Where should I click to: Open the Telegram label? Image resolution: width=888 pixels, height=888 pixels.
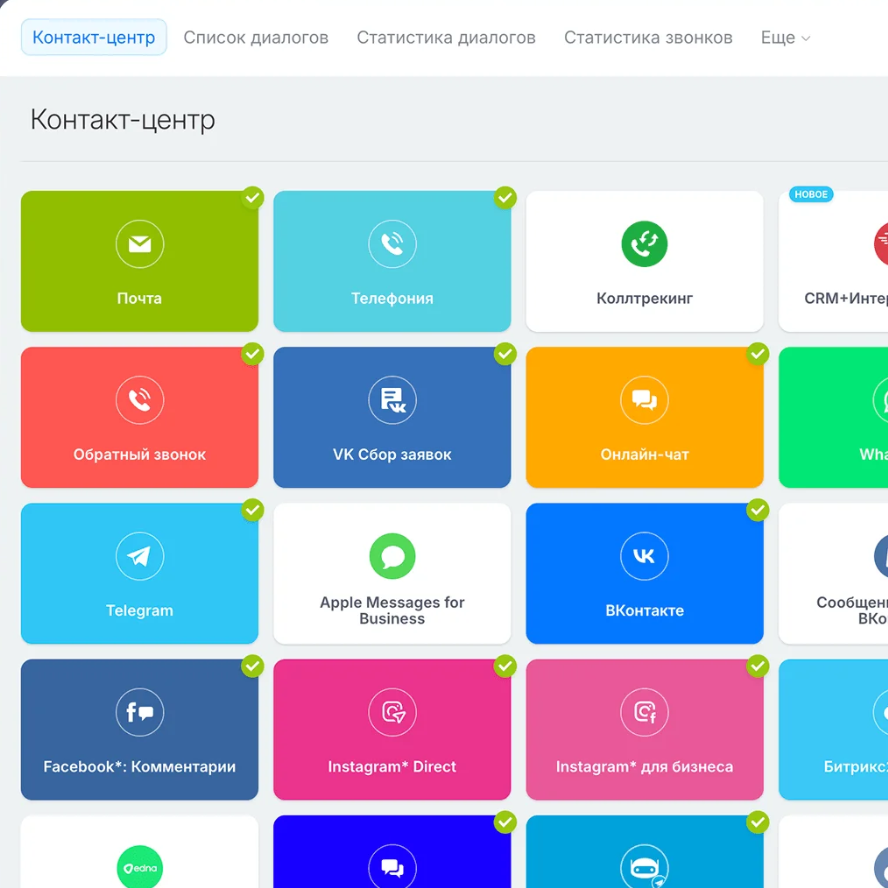pyautogui.click(x=139, y=610)
